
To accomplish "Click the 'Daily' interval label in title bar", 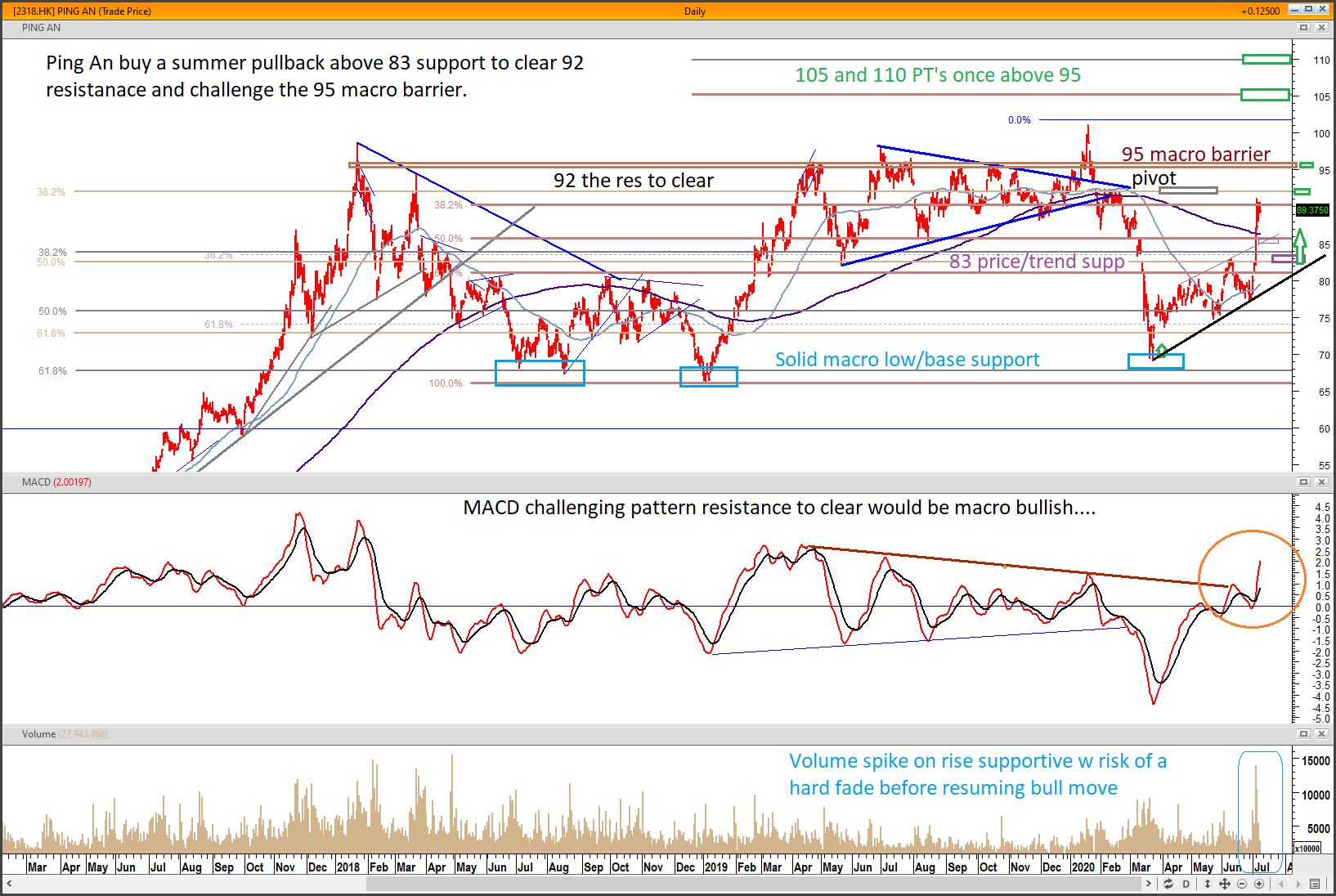I will (x=695, y=11).
